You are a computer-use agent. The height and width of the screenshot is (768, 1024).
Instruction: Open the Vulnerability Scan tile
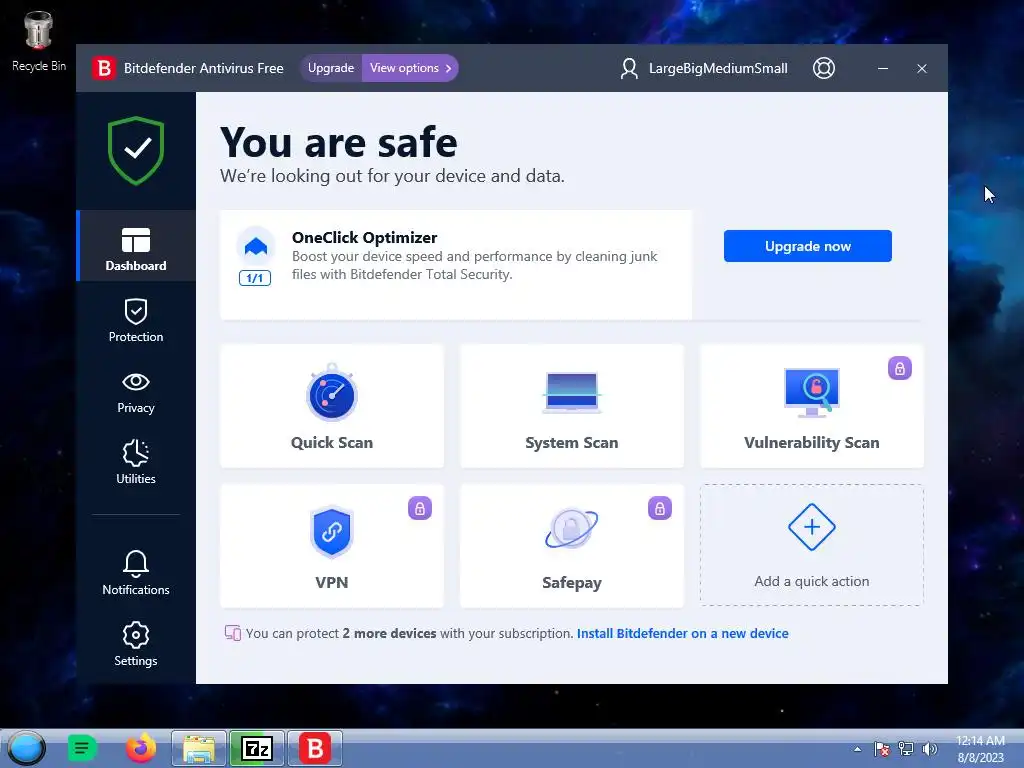812,406
